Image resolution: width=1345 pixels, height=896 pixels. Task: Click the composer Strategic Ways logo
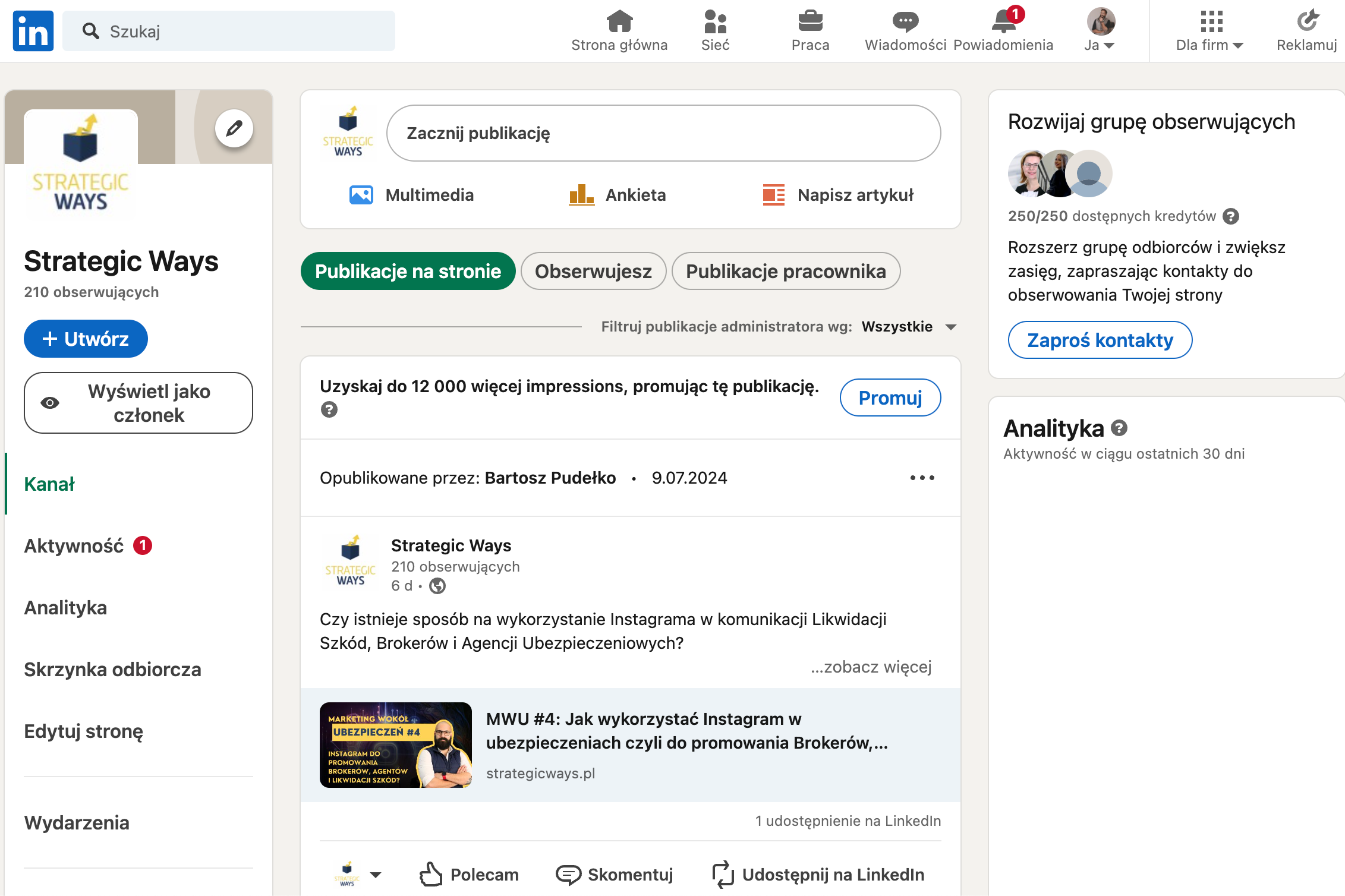click(x=348, y=132)
